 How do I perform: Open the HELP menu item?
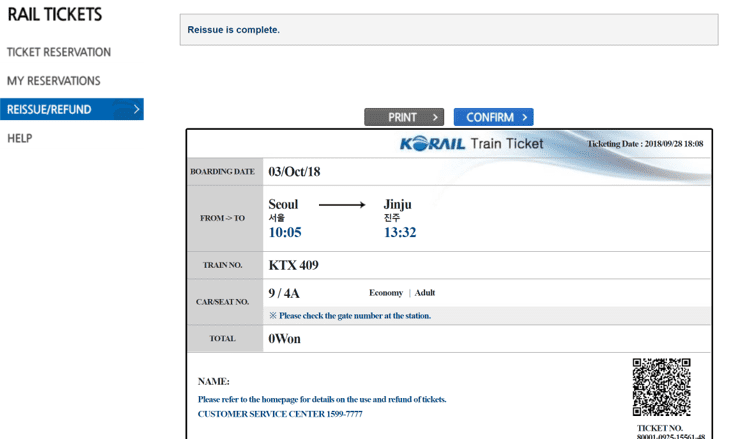19,138
